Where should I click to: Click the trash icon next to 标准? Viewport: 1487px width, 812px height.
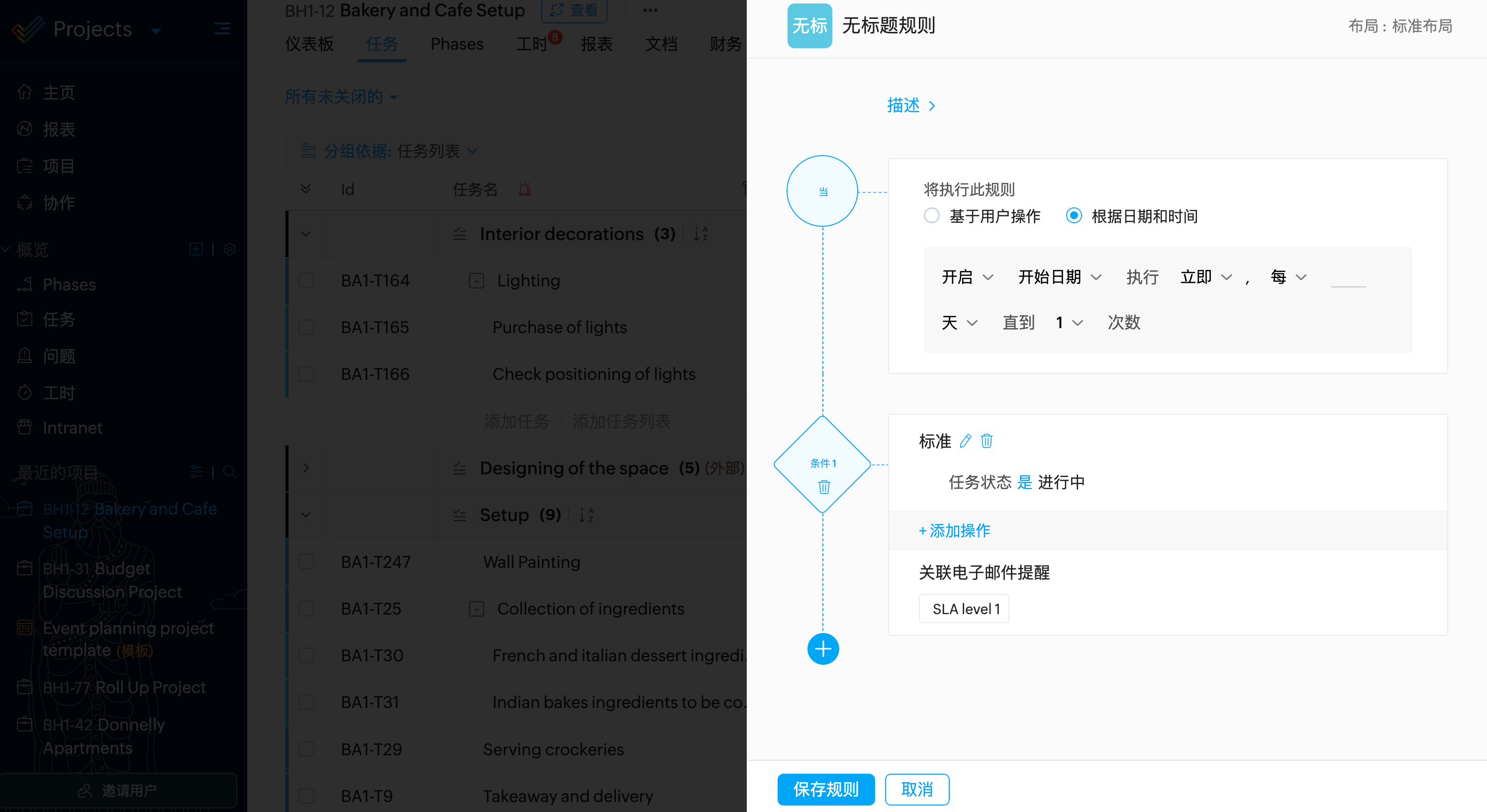pyautogui.click(x=987, y=441)
